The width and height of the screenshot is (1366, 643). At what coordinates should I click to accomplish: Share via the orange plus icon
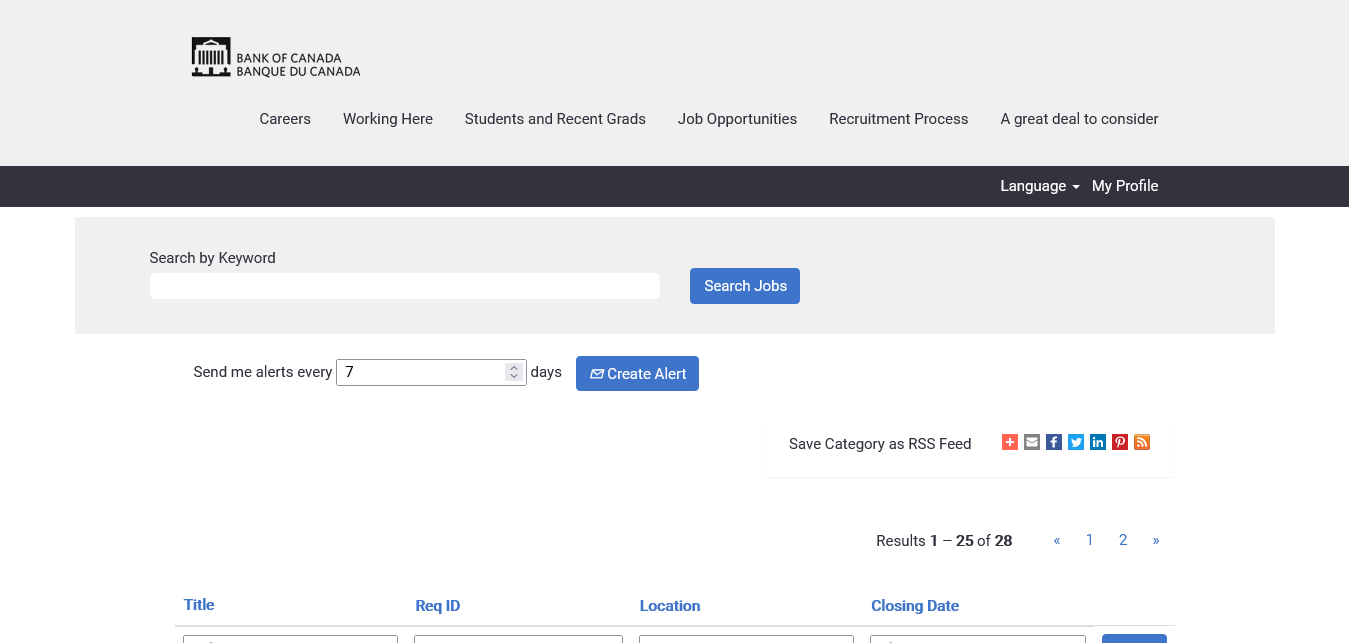tap(1009, 442)
